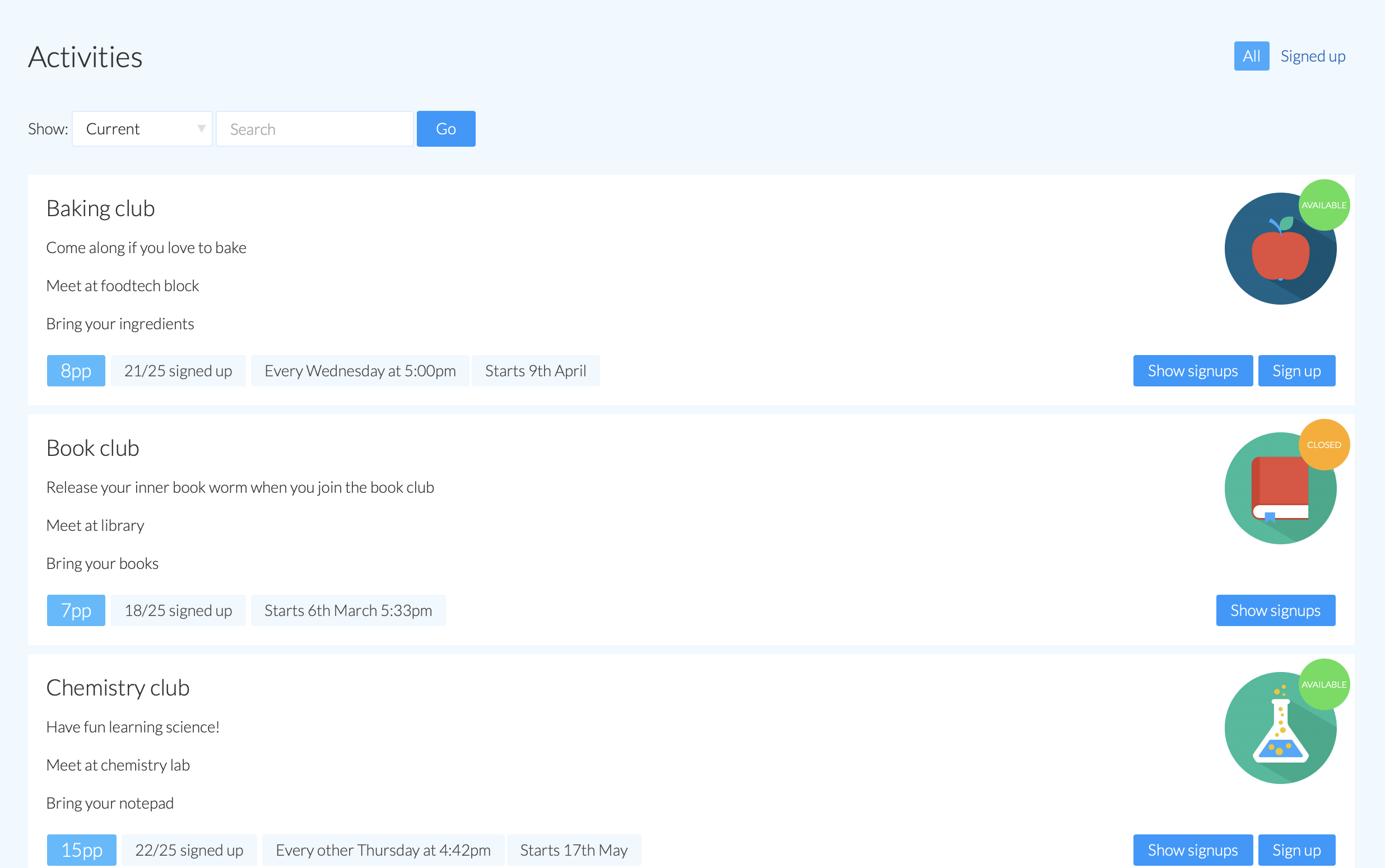Screen dimensions: 1385x868
Task: Sign up for Chemistry club
Action: [x=1296, y=850]
